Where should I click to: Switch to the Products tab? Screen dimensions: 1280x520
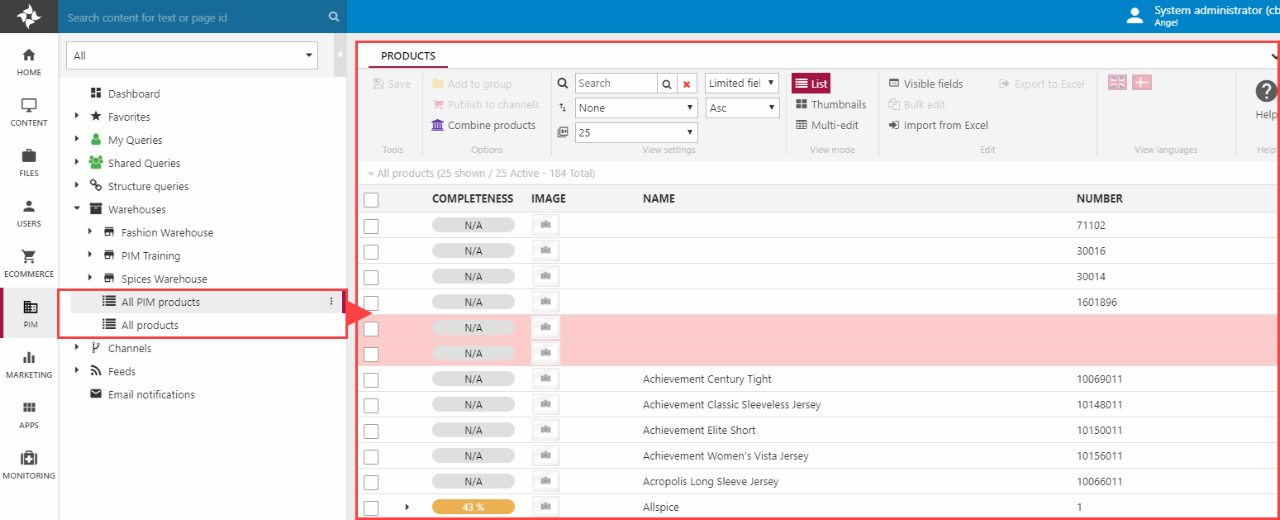(408, 56)
